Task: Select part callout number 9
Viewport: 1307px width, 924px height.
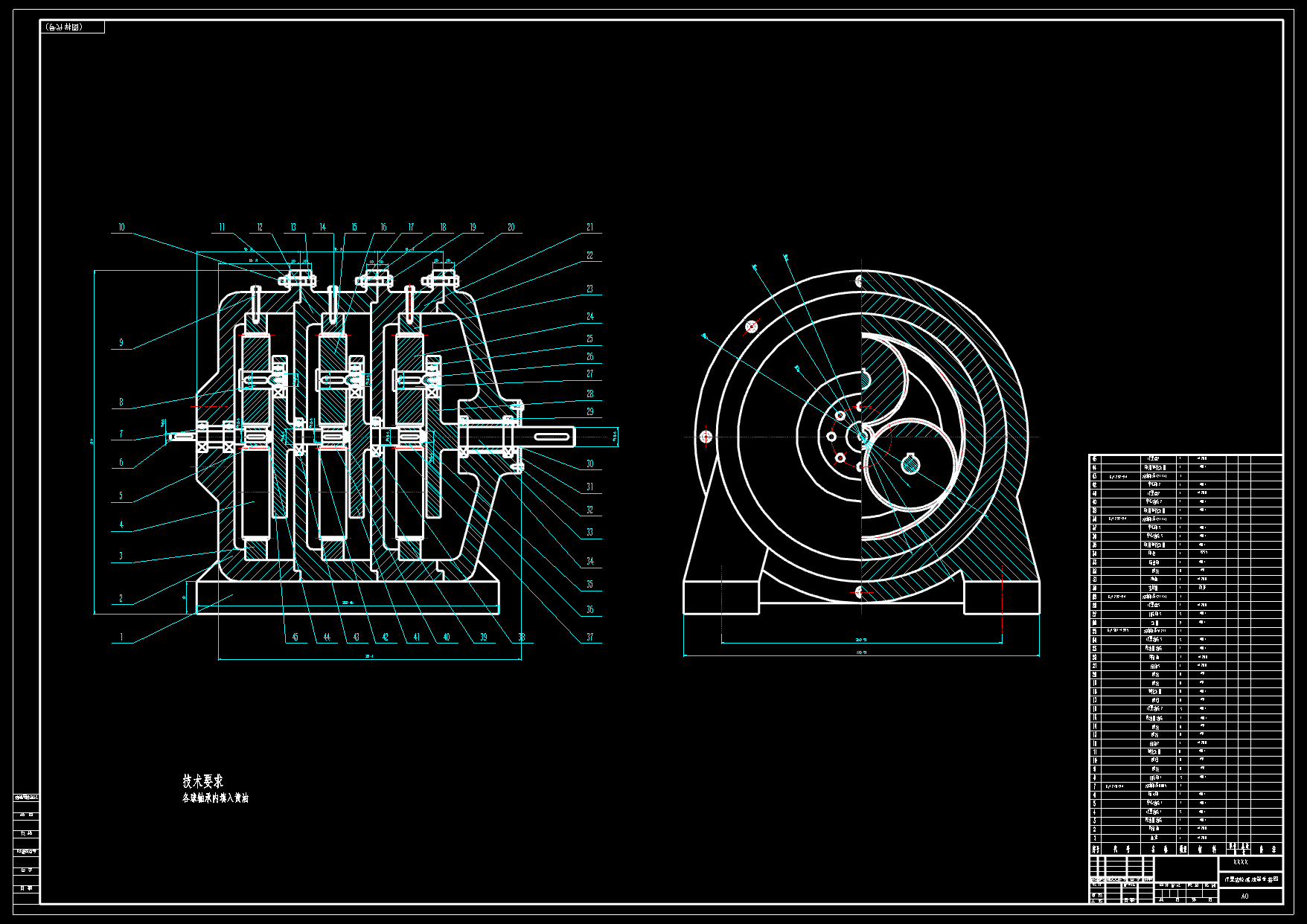Action: pos(121,344)
